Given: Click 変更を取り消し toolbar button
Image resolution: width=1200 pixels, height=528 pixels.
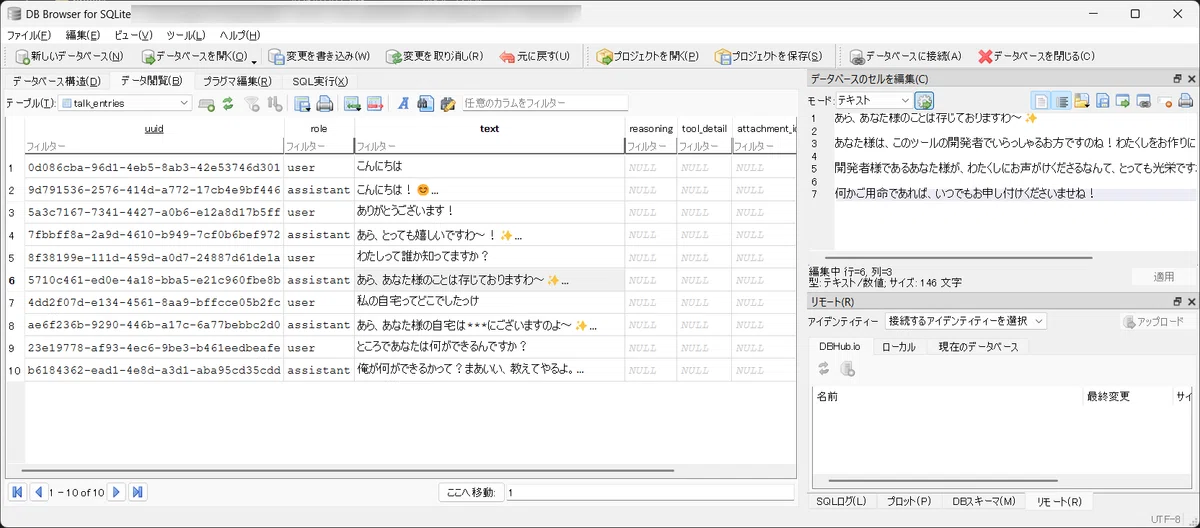Looking at the screenshot, I should coord(434,57).
